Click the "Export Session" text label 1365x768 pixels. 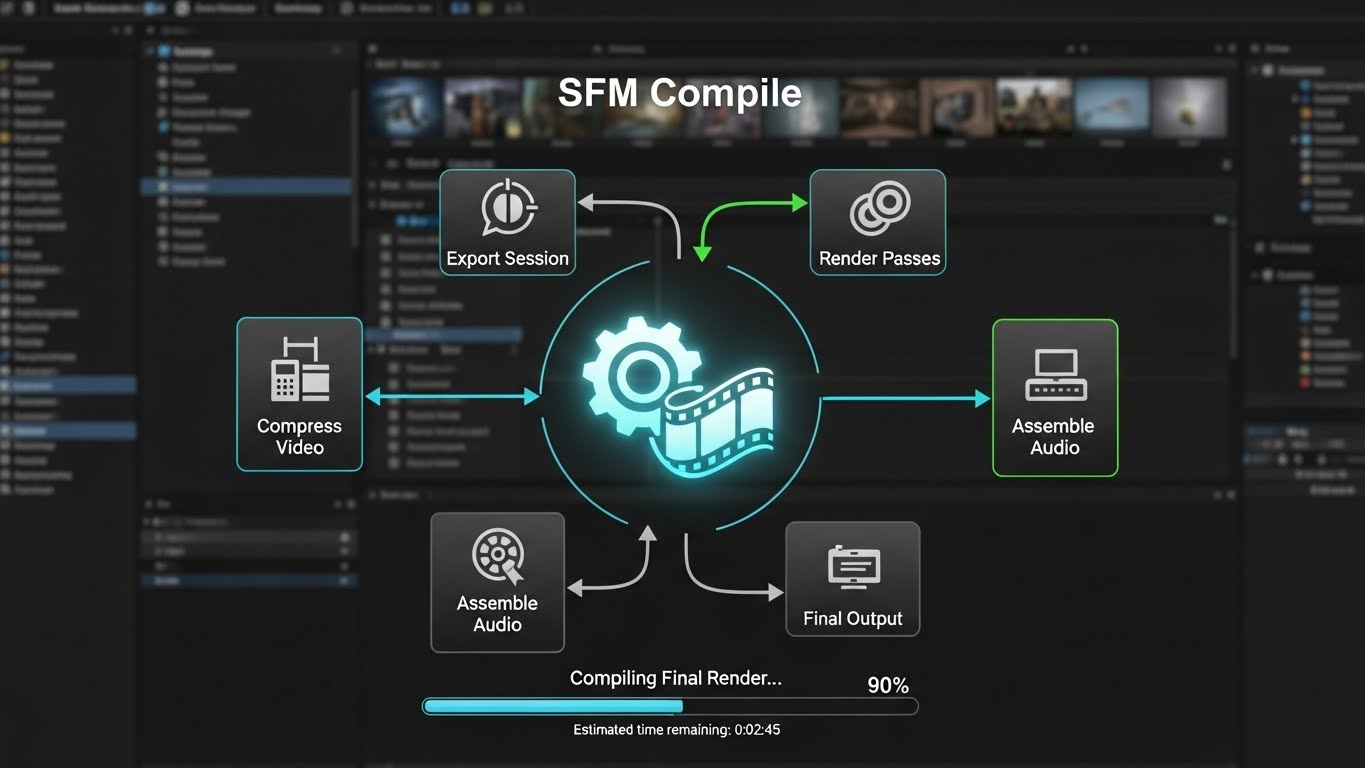(507, 258)
